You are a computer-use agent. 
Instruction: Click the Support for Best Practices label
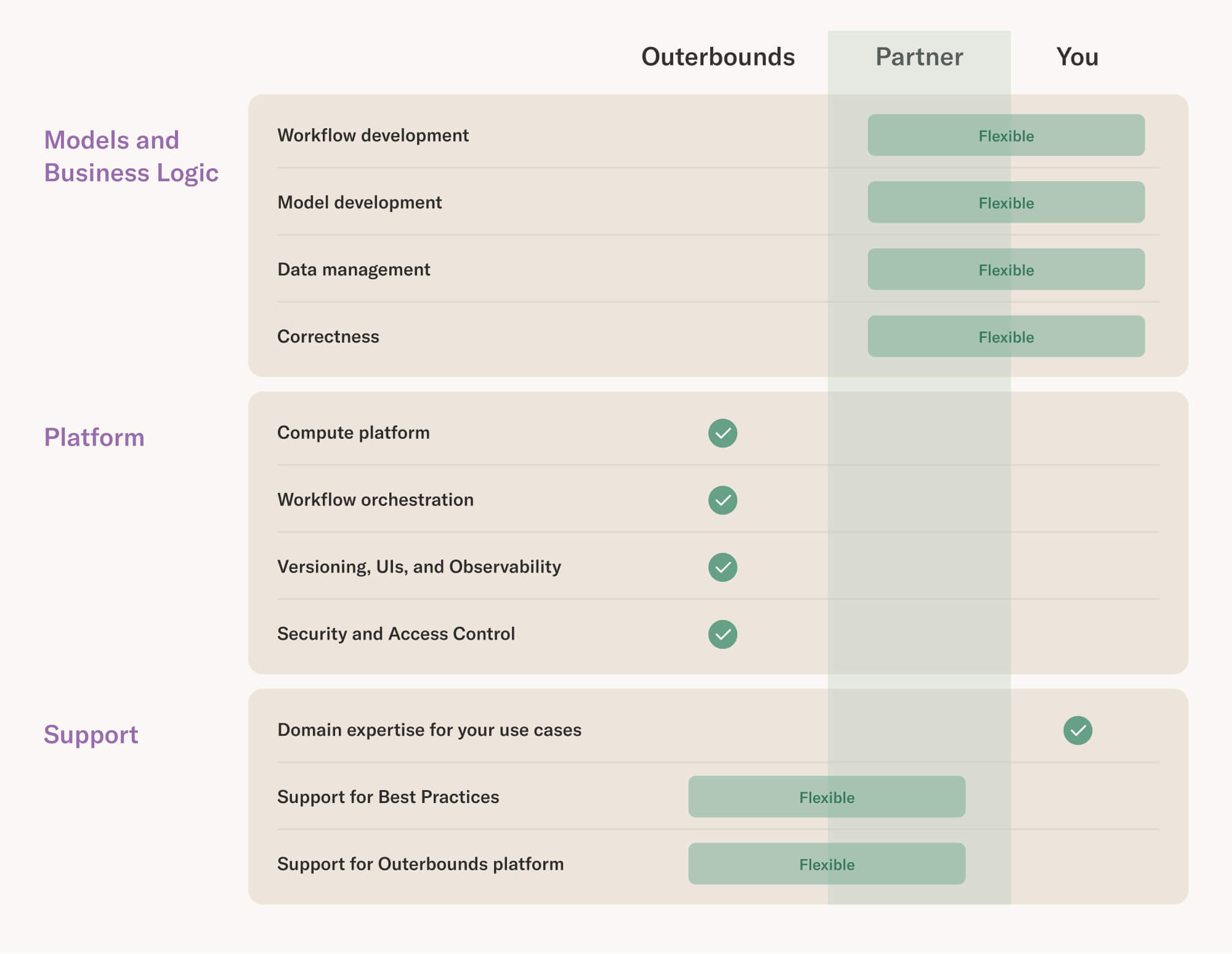388,797
